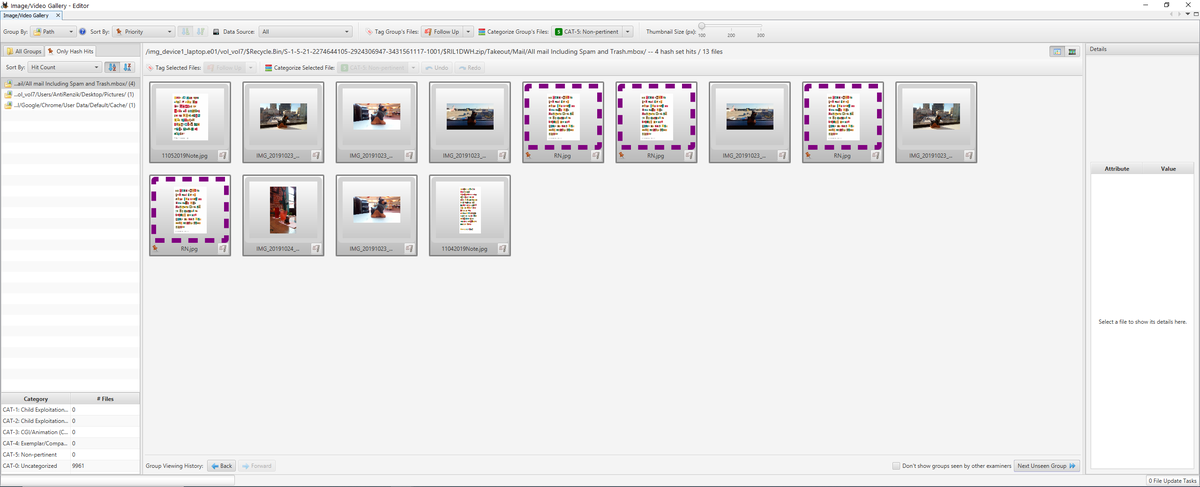Open the Sort By Priority dropdown
This screenshot has height=487, width=1200.
[x=143, y=32]
